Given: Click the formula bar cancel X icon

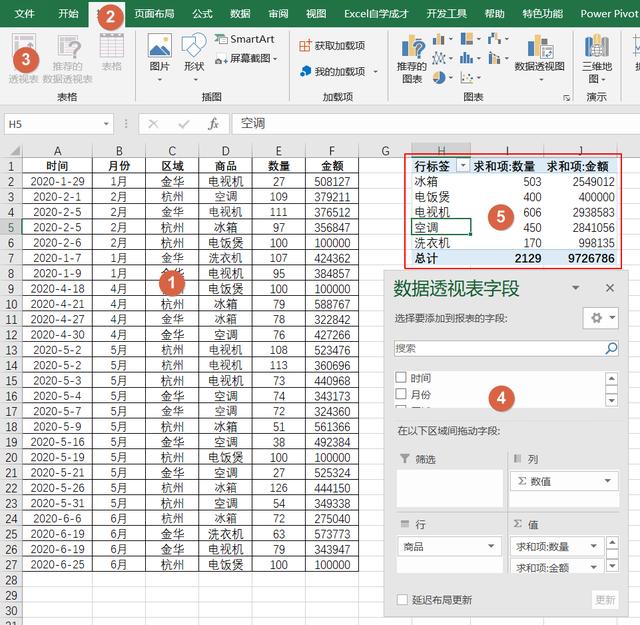Looking at the screenshot, I should coord(153,124).
